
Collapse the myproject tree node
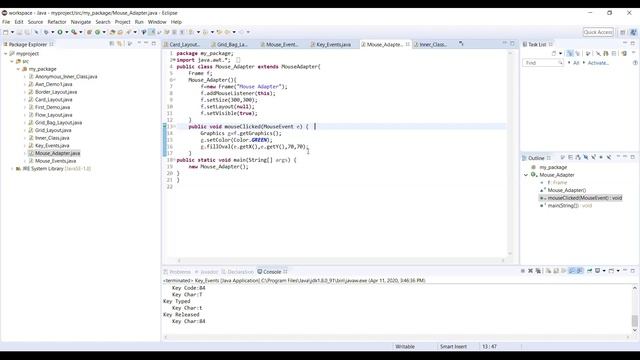[x=5, y=53]
